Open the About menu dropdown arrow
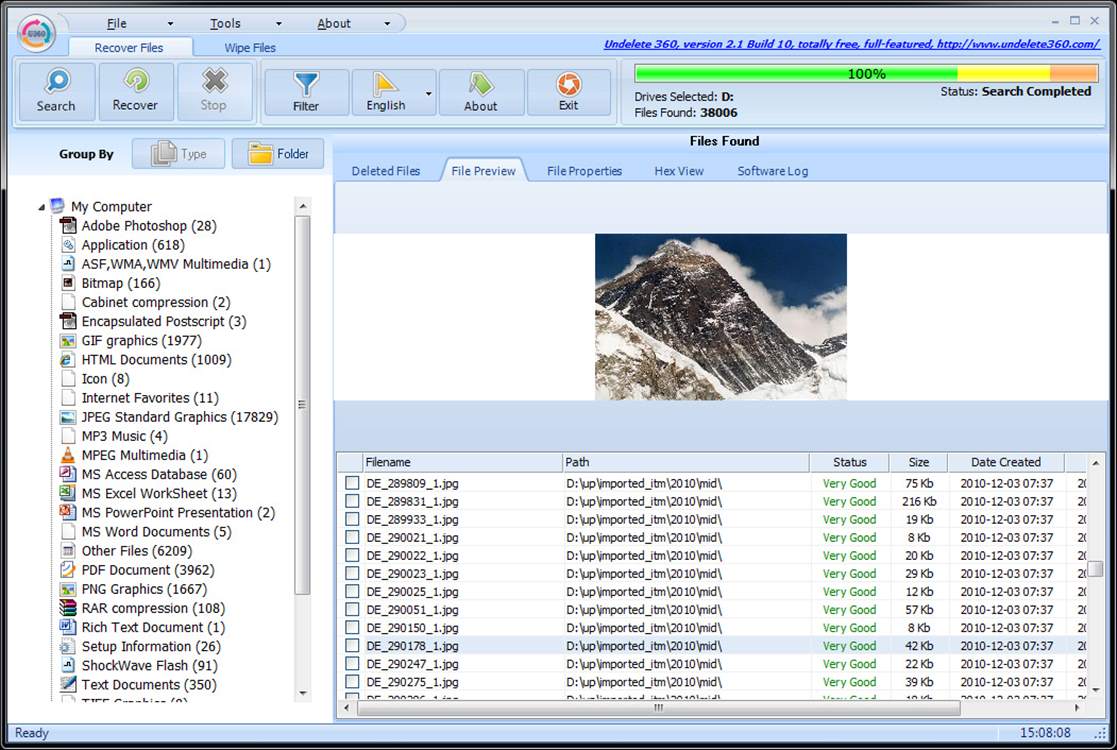Viewport: 1117px width, 750px height. click(x=387, y=24)
